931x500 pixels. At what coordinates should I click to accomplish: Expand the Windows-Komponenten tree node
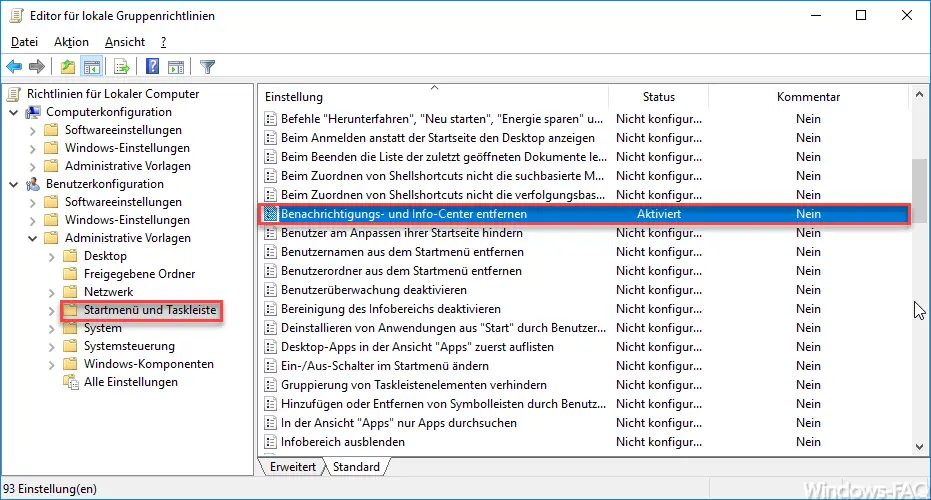coord(52,365)
